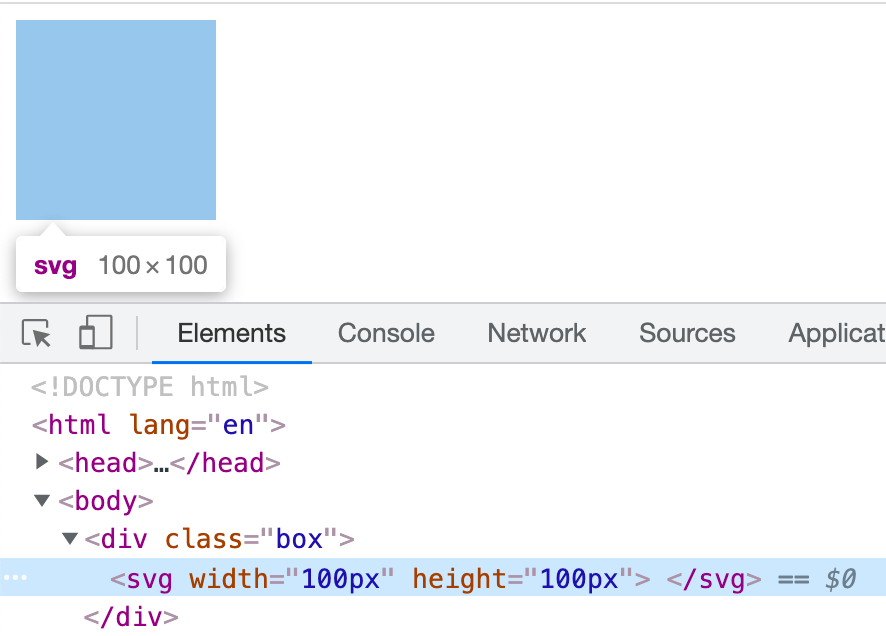Activate the inspect element picker icon

37,333
